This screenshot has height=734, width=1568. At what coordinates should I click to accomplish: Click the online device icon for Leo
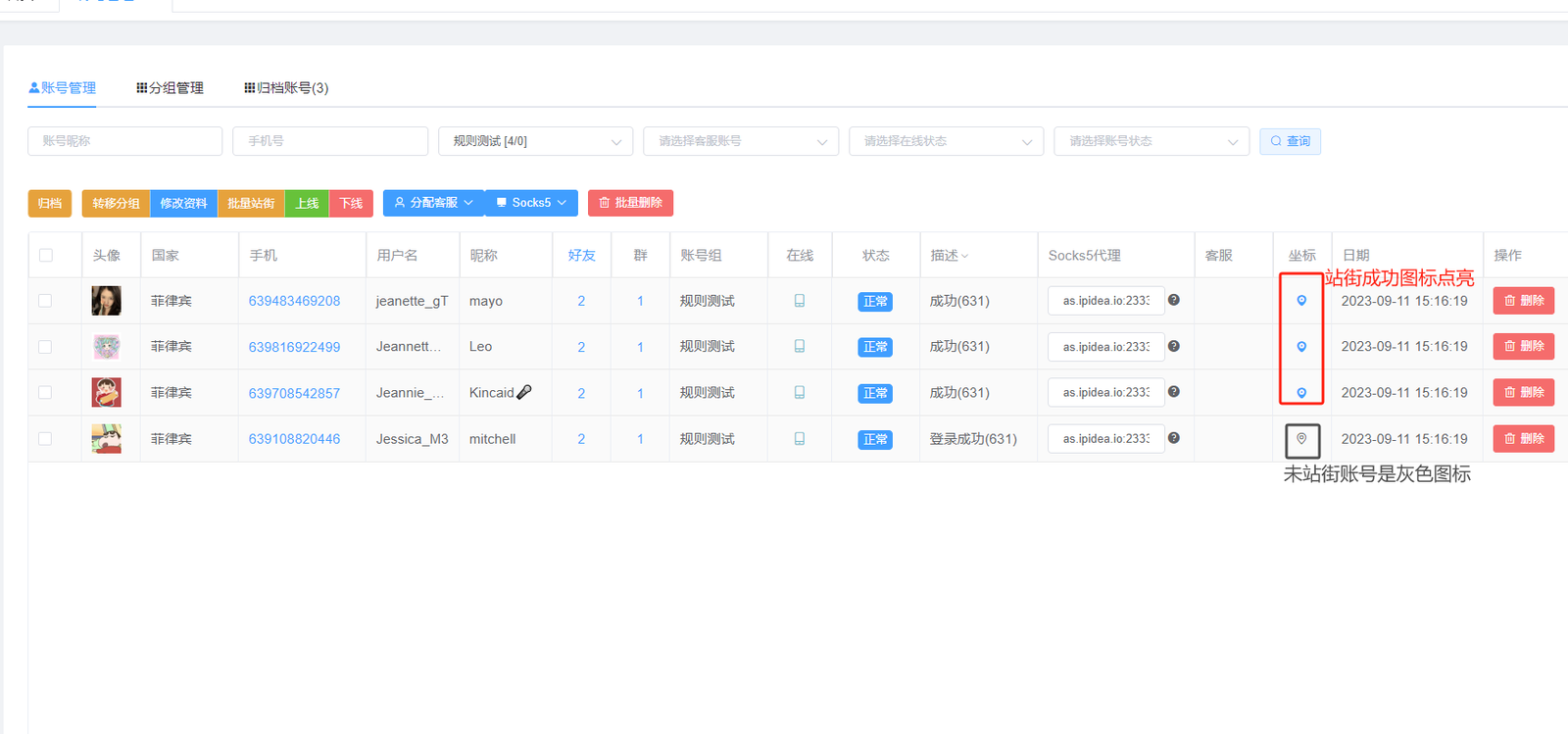[x=800, y=347]
